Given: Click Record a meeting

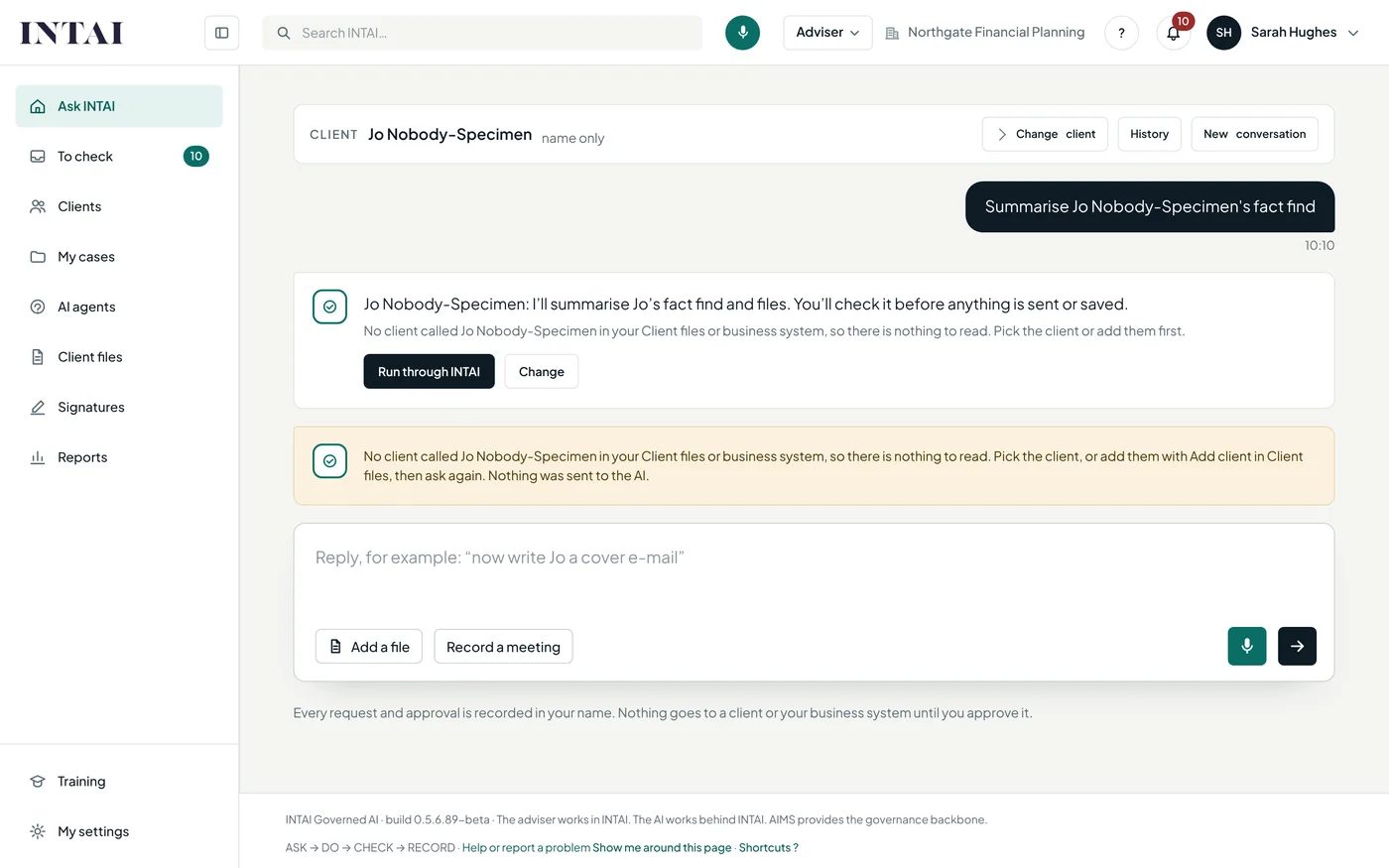Looking at the screenshot, I should point(503,647).
